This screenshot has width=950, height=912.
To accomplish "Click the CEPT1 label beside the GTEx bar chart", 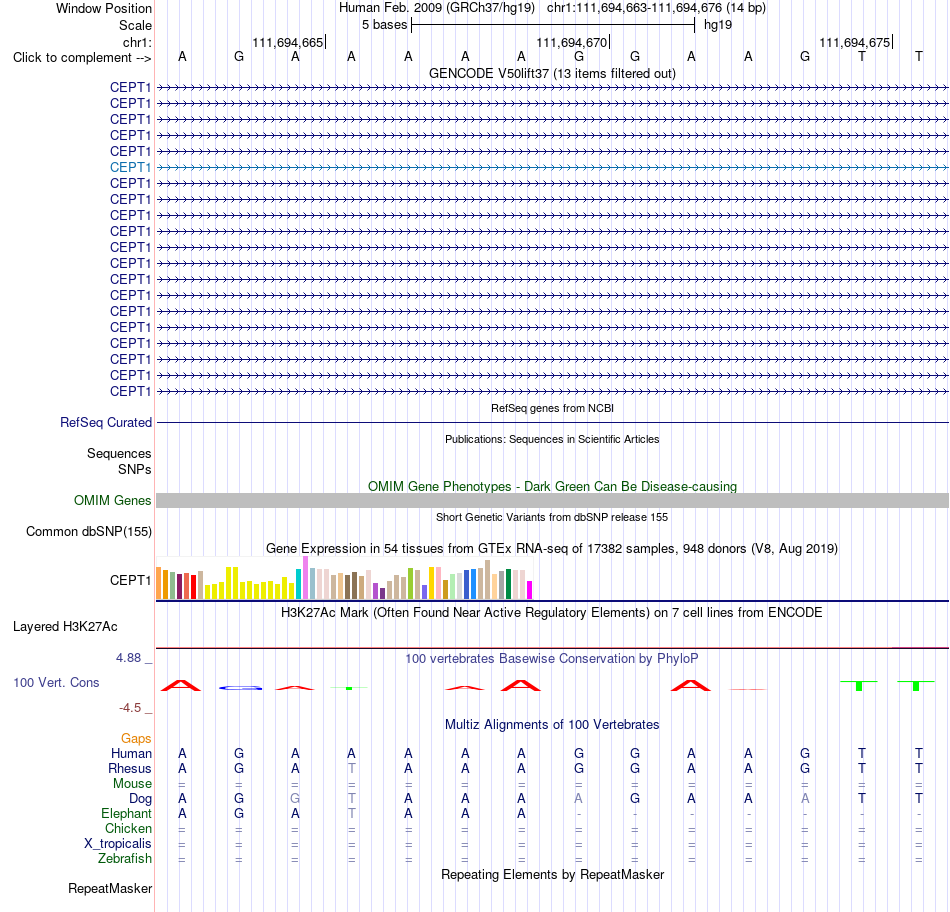I will coord(130,581).
